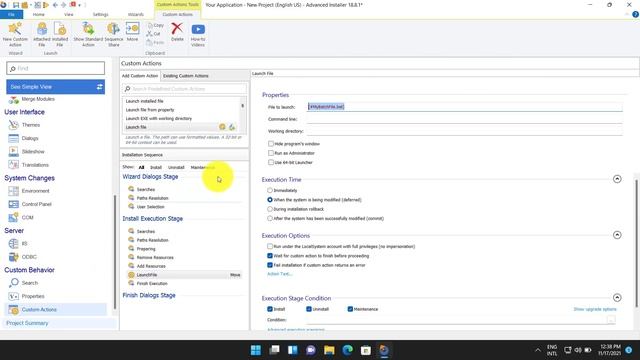Collapse the Execution Time section
Screen dimensions: 640x360
coord(617,179)
